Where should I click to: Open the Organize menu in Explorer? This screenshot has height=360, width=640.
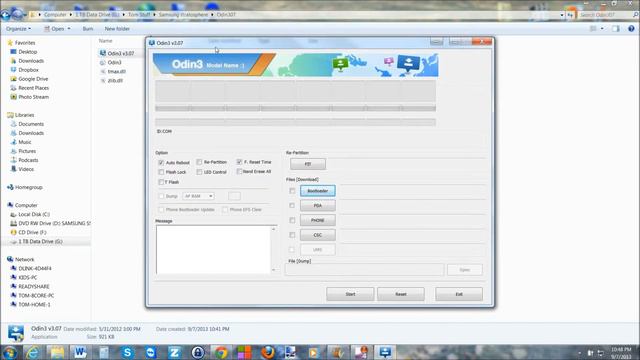(x=18, y=29)
